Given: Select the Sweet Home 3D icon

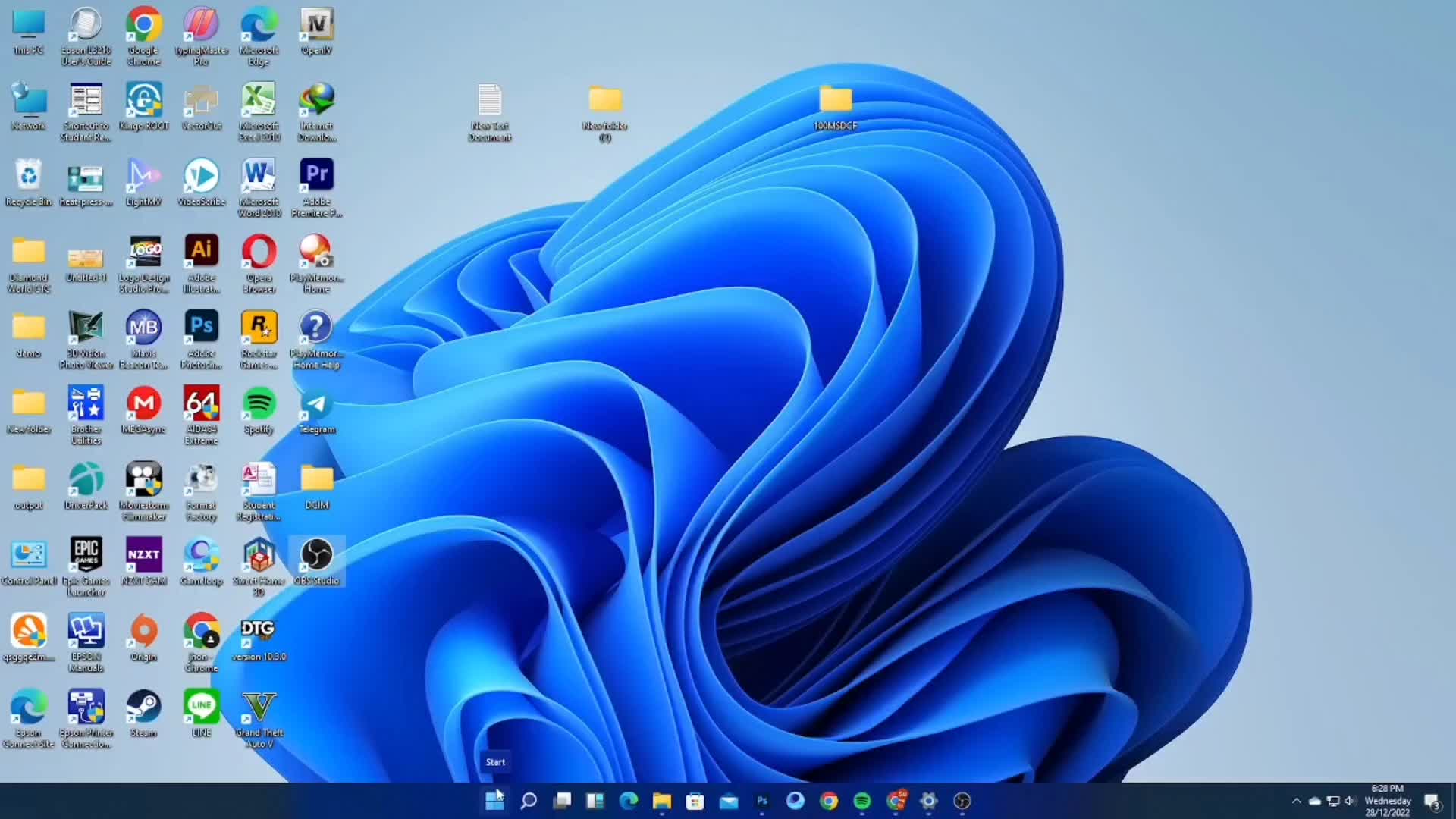Looking at the screenshot, I should coord(259,567).
